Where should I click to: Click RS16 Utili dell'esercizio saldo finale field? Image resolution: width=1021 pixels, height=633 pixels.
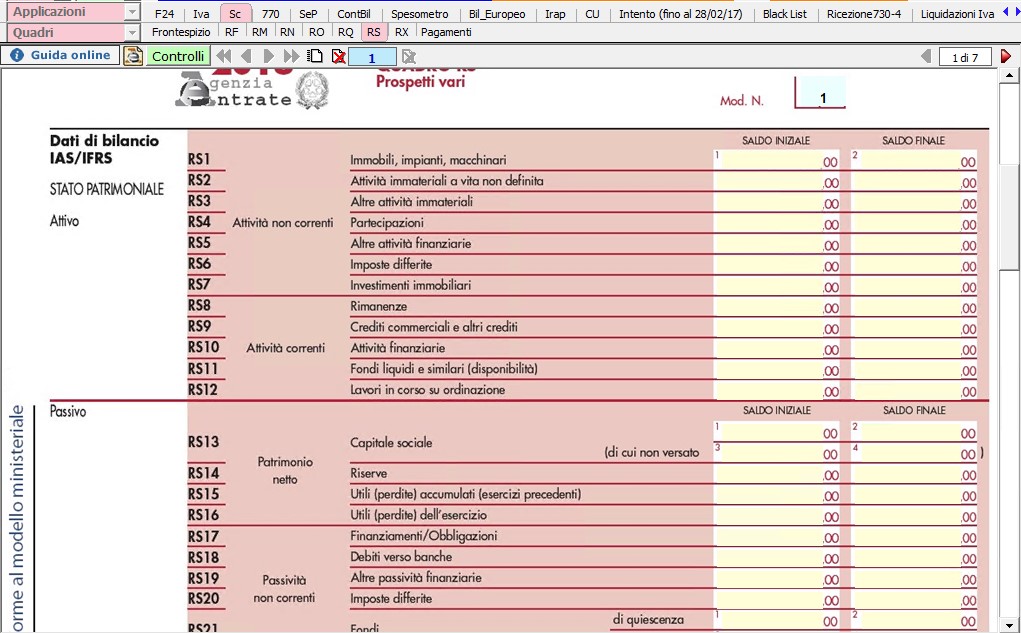click(x=915, y=516)
